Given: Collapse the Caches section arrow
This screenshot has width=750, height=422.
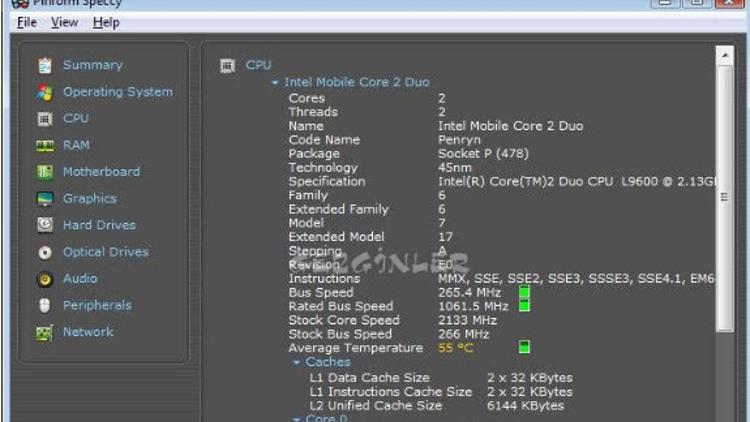Looking at the screenshot, I should 297,362.
